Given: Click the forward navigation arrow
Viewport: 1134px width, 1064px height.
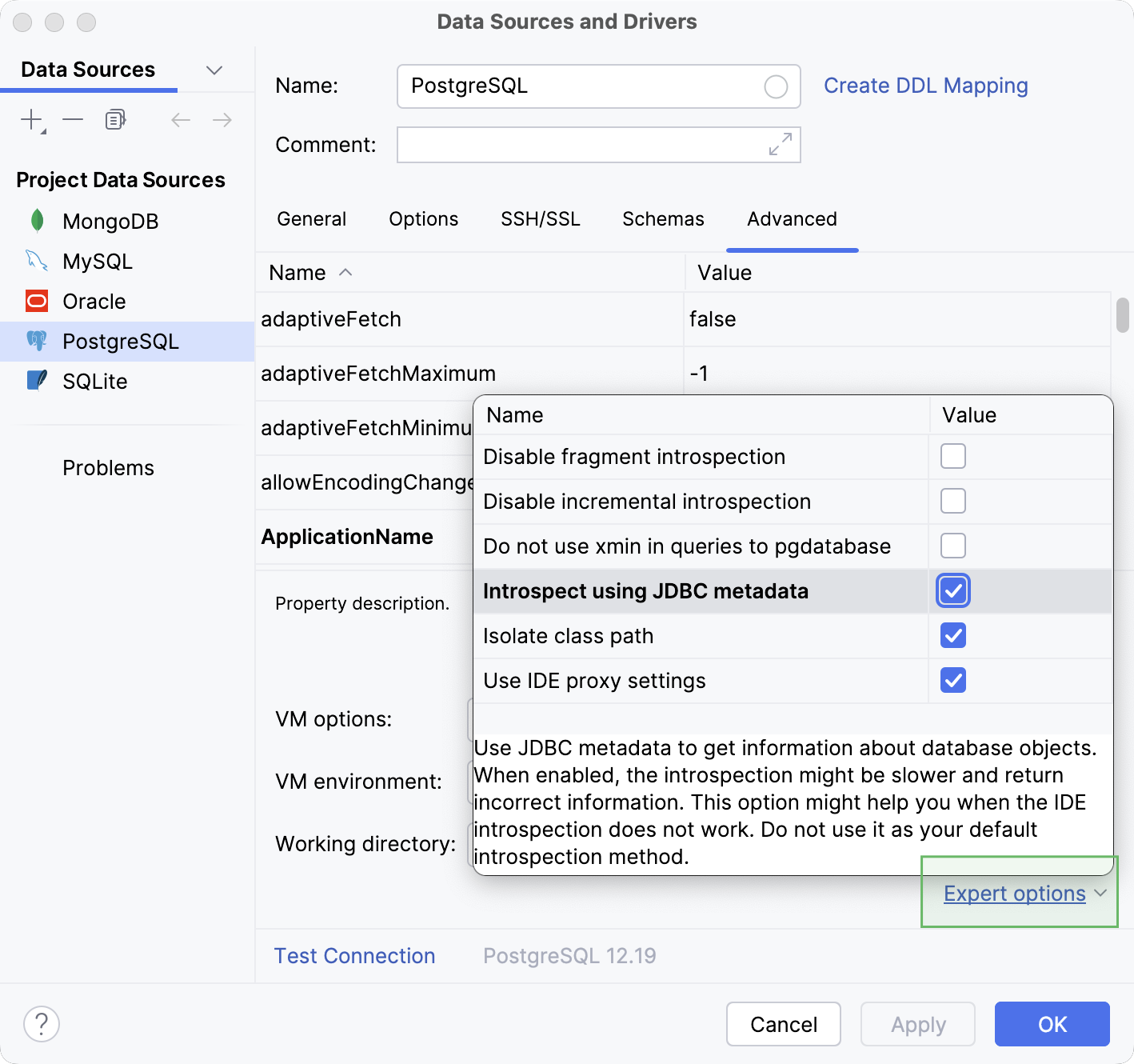Looking at the screenshot, I should tap(222, 119).
